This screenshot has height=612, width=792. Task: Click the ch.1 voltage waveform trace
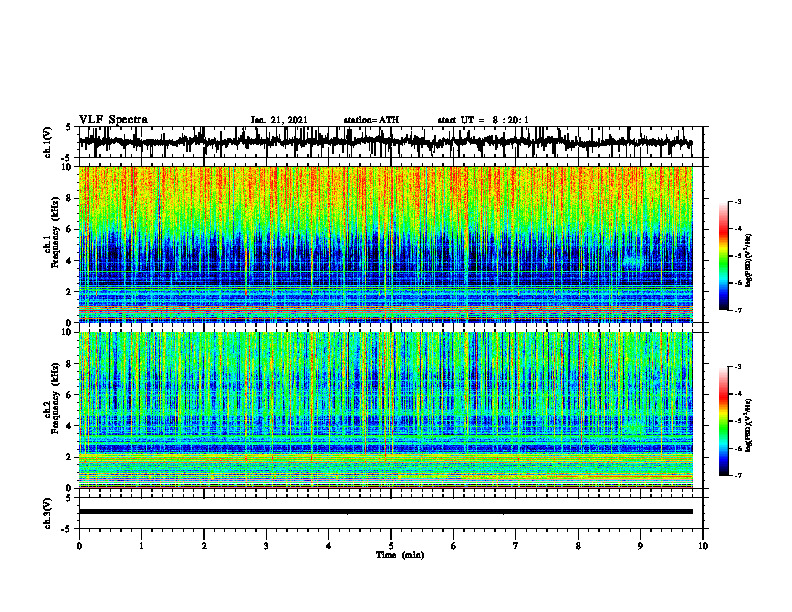pos(385,142)
